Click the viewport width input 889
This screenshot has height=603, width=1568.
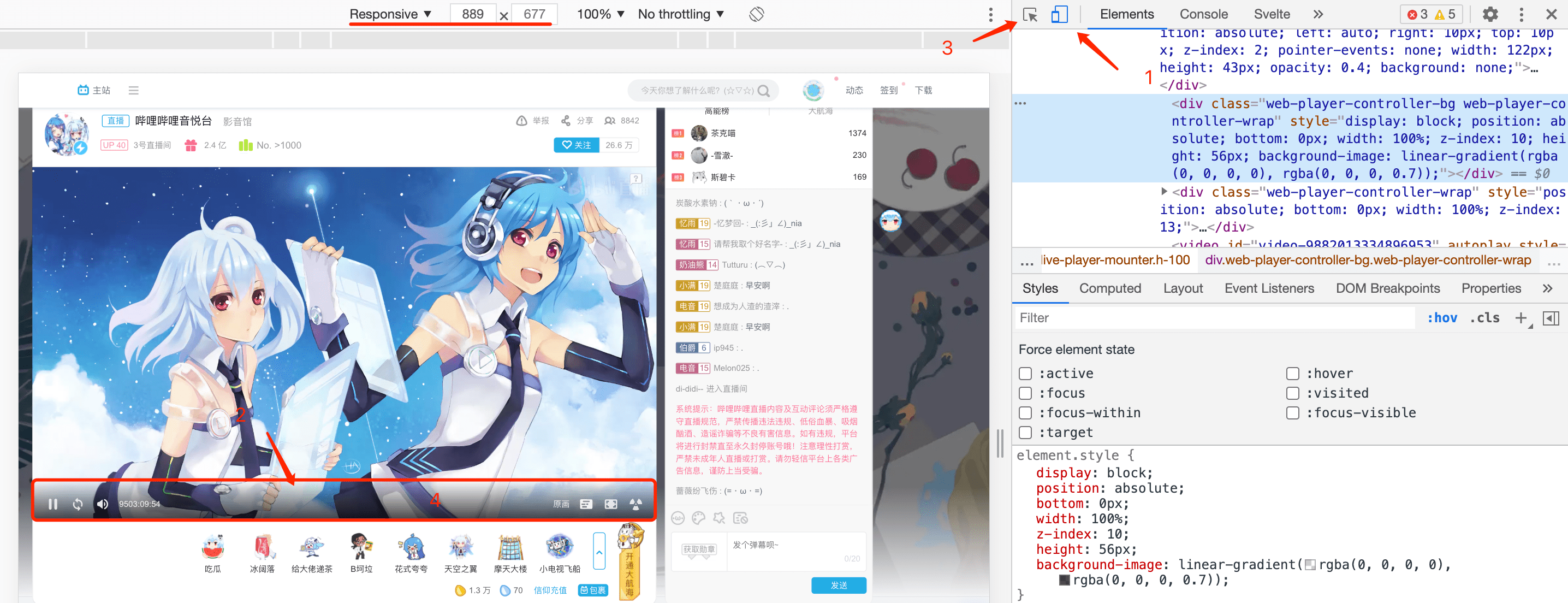coord(472,14)
